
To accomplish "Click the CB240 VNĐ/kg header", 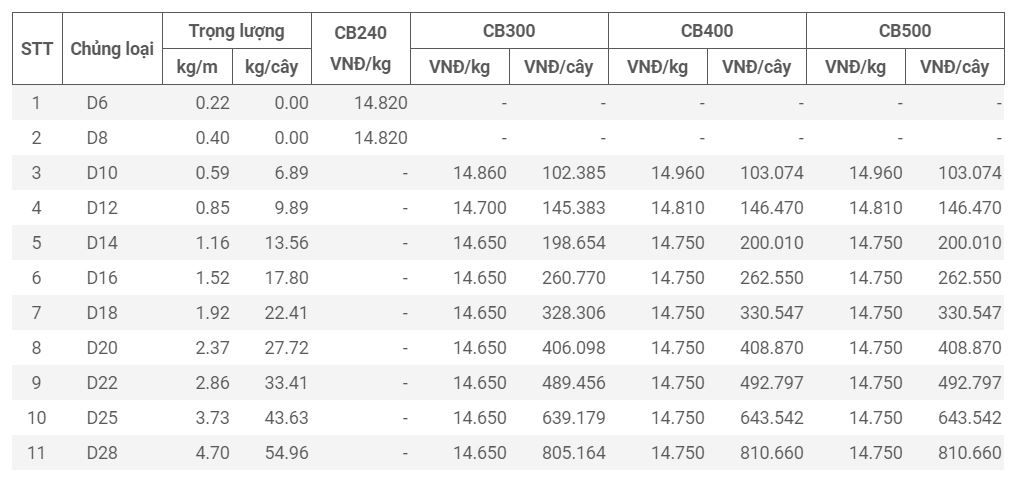I will pos(360,49).
